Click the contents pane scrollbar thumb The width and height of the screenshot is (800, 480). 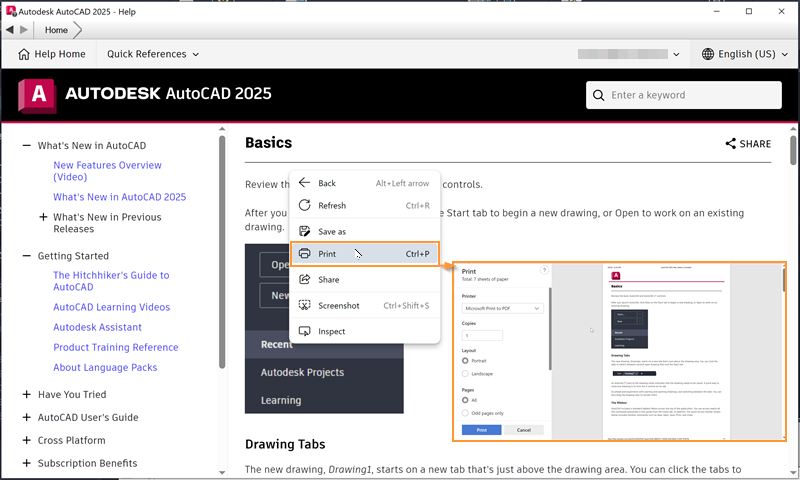coord(222,251)
